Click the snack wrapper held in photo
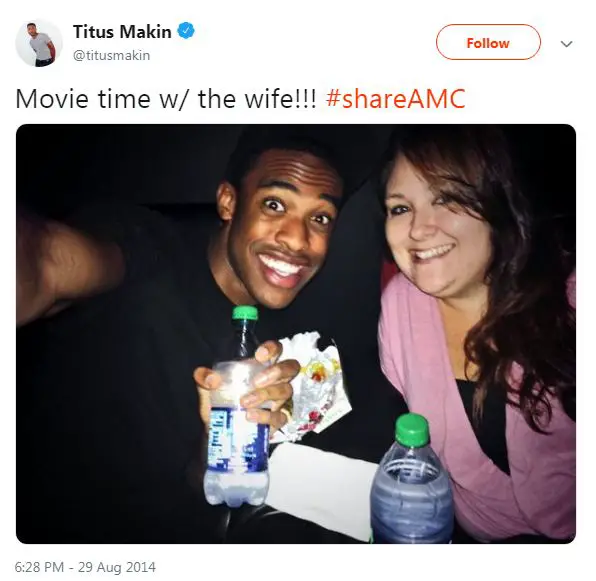The height and width of the screenshot is (581, 596). click(x=315, y=386)
